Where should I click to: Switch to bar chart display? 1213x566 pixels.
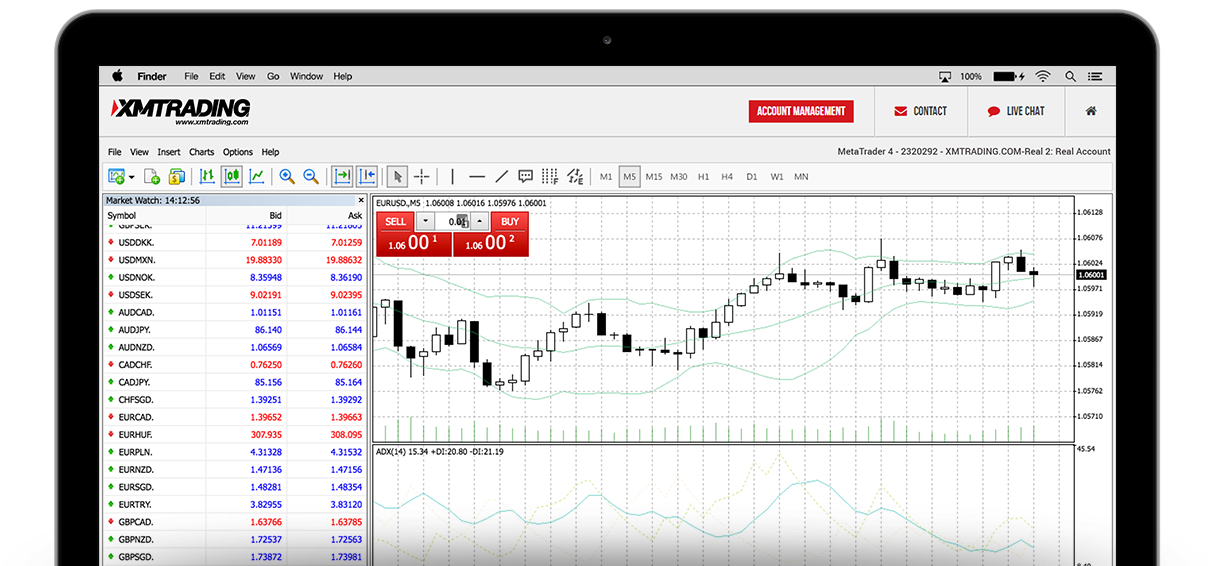pyautogui.click(x=208, y=177)
